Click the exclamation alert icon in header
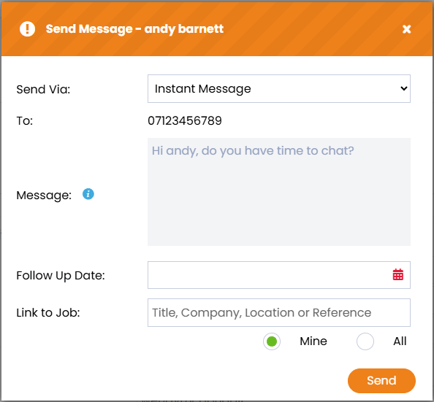The width and height of the screenshot is (434, 402). [27, 29]
